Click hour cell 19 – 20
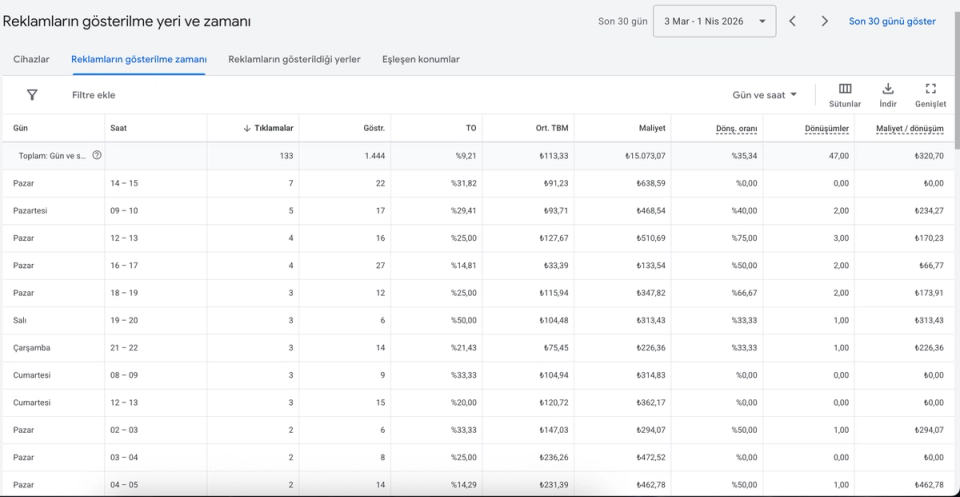Viewport: 960px width, 497px height. click(124, 320)
